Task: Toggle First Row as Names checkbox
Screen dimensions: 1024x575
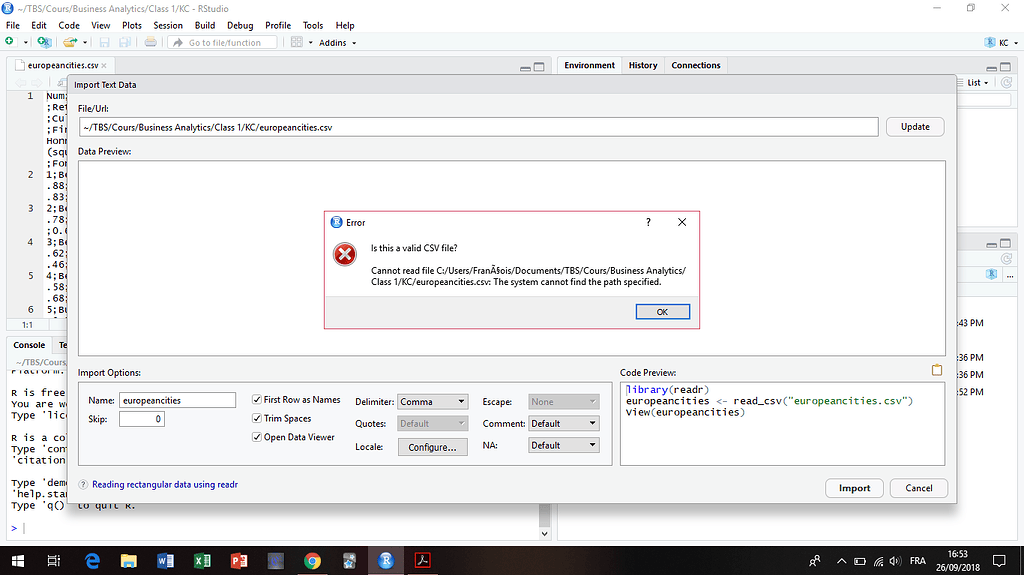Action: tap(257, 400)
